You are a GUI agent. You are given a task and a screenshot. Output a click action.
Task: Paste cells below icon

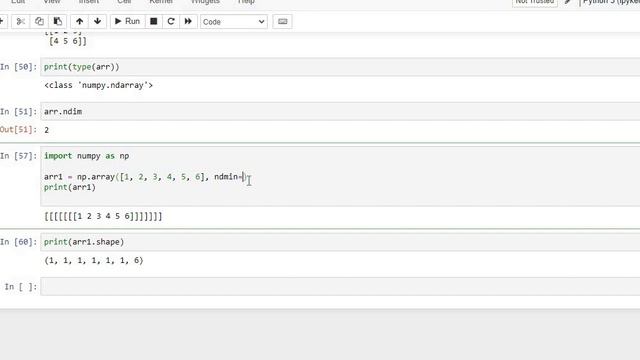pos(58,21)
